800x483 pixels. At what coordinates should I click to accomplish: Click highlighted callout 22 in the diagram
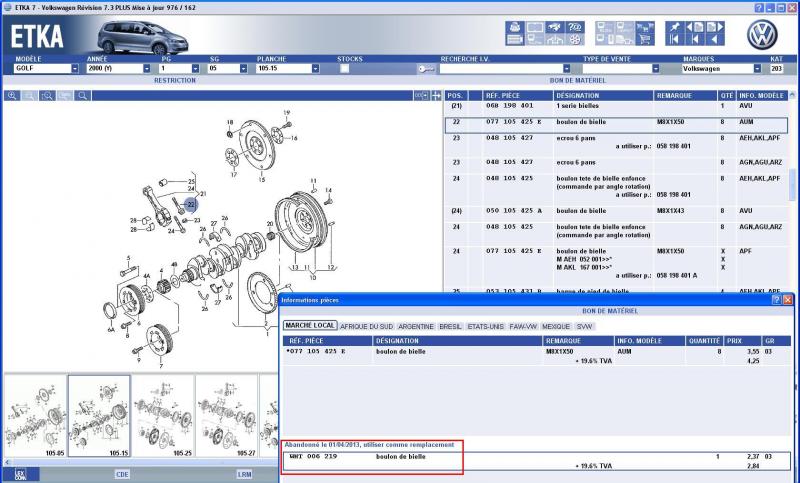(191, 205)
